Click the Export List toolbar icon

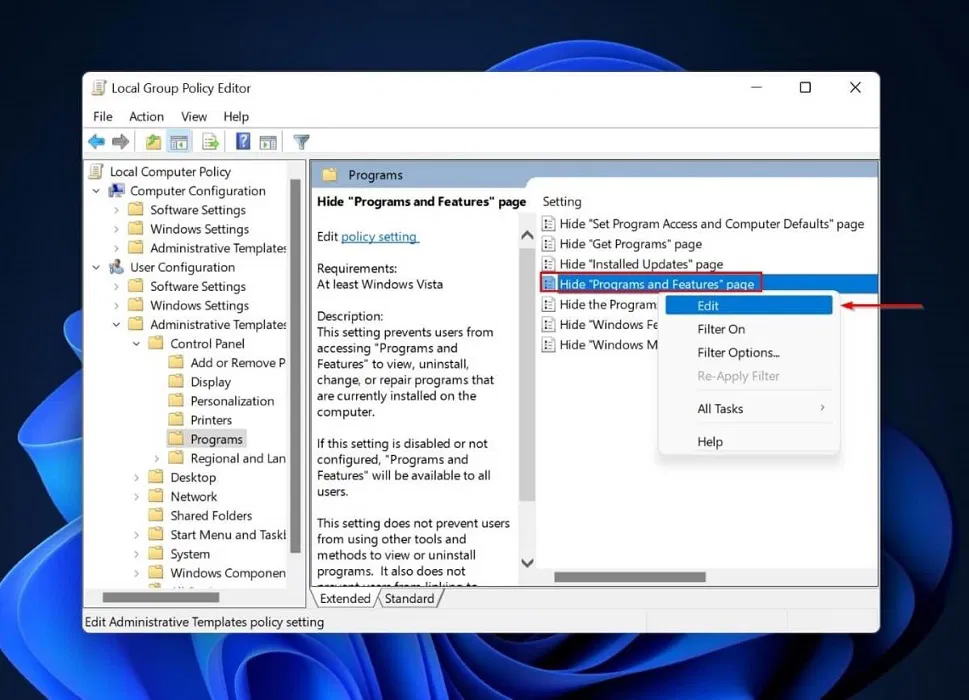(x=210, y=142)
